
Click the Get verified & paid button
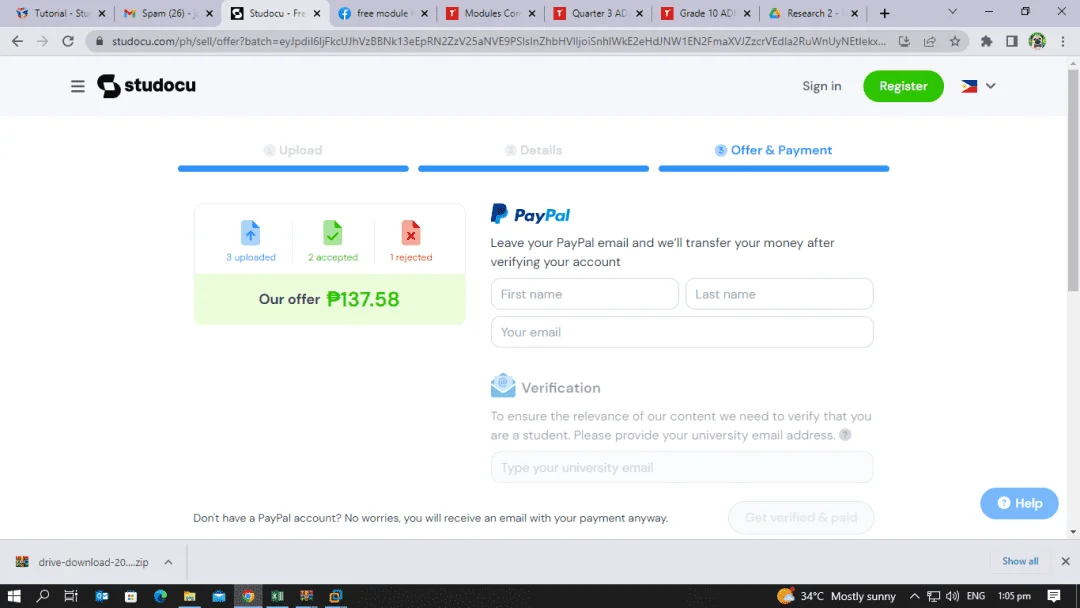pos(801,517)
